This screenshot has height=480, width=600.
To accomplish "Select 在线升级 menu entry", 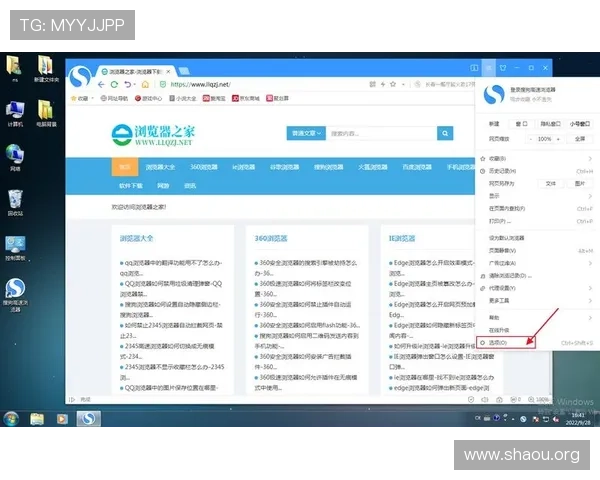I will pos(499,330).
